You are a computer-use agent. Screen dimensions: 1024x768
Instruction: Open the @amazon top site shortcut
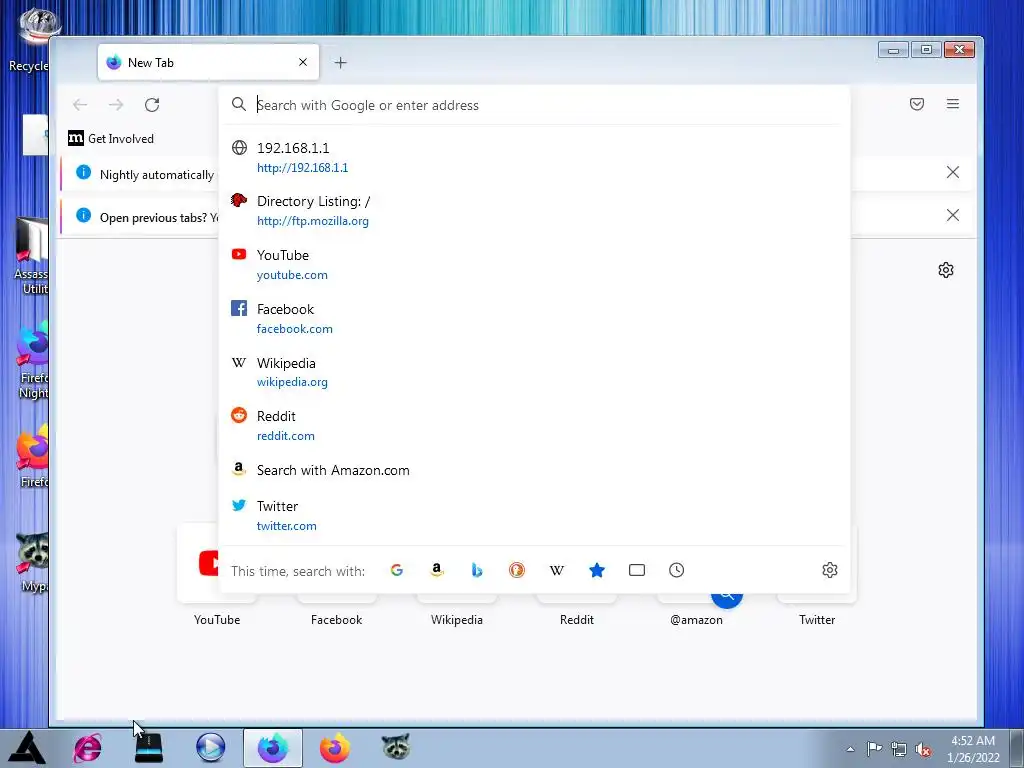click(696, 611)
